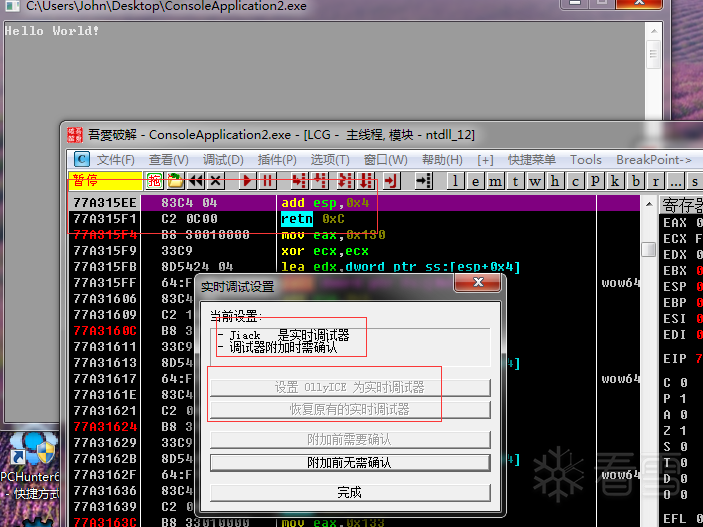Image resolution: width=703 pixels, height=527 pixels.
Task: Click the disassembly pane scrollbar thumb
Action: point(649,249)
